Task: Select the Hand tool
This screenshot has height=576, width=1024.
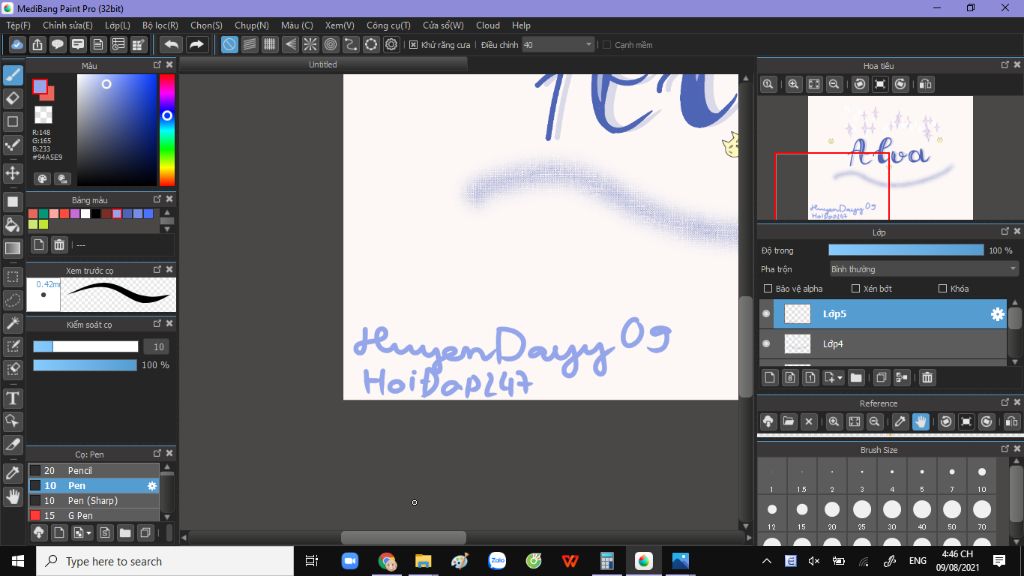Action: click(12, 497)
